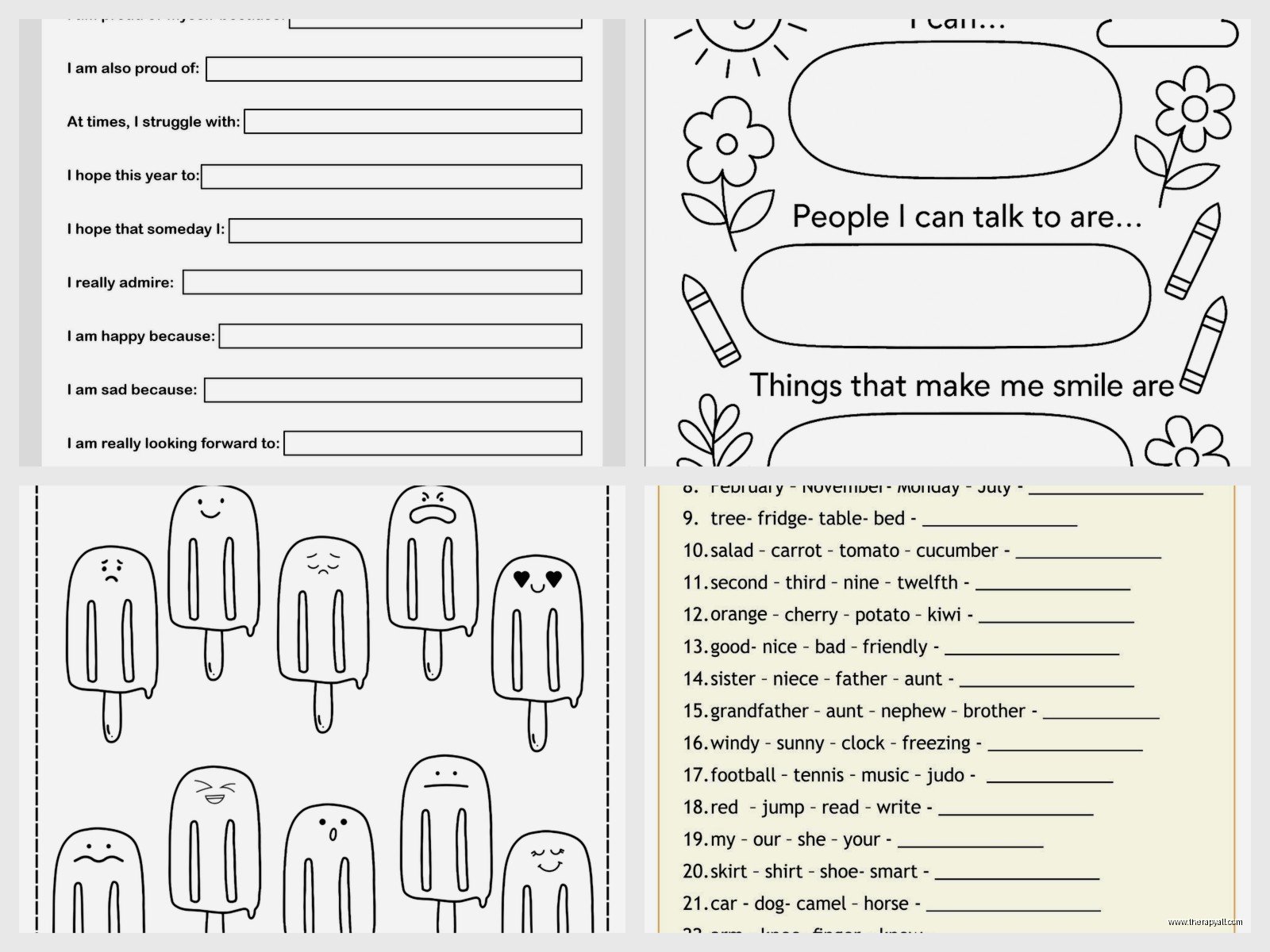Click the crayon next to 'talk to are…'
The width and height of the screenshot is (1270, 952).
point(1193,250)
